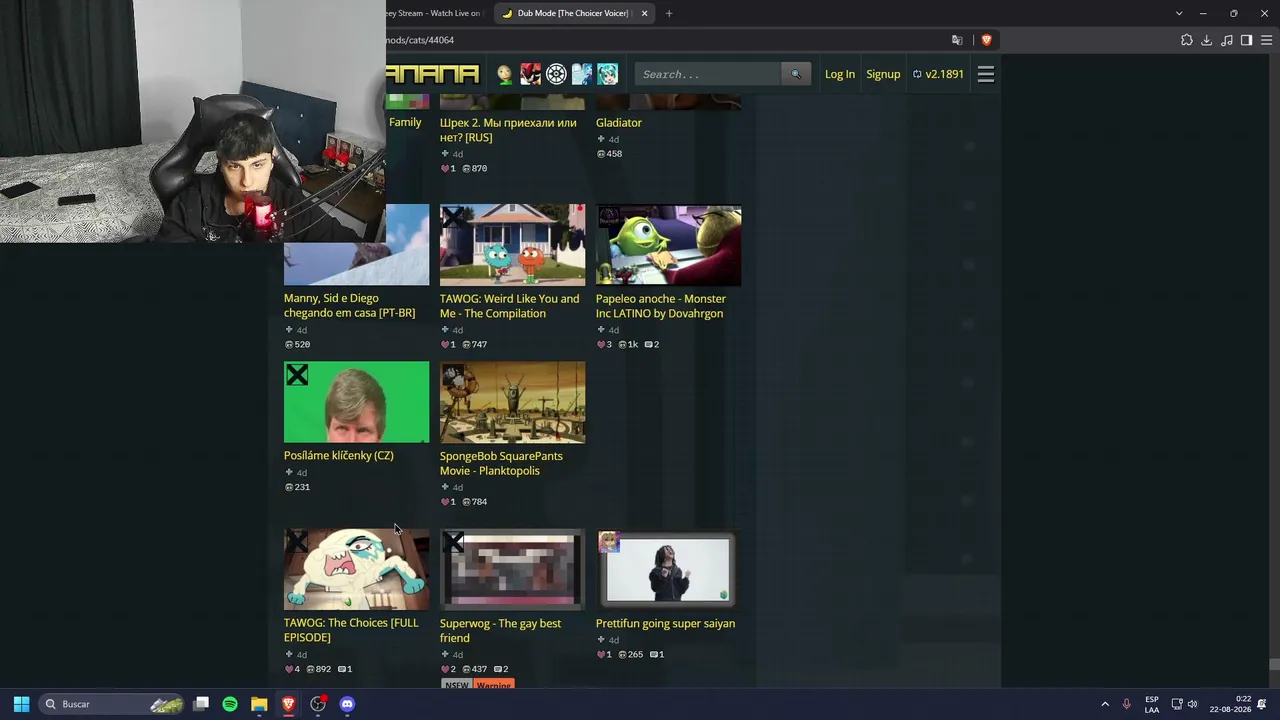Open browser extensions puzzle icon

coord(1187,40)
